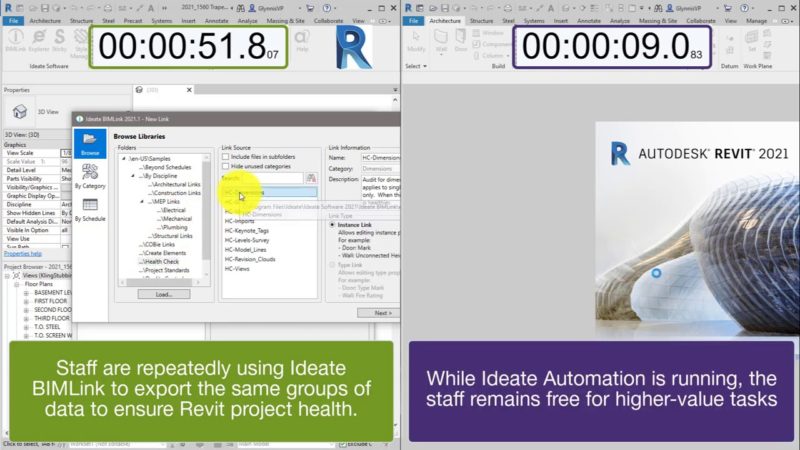Click the Style Manager ribbon icon

click(80, 43)
